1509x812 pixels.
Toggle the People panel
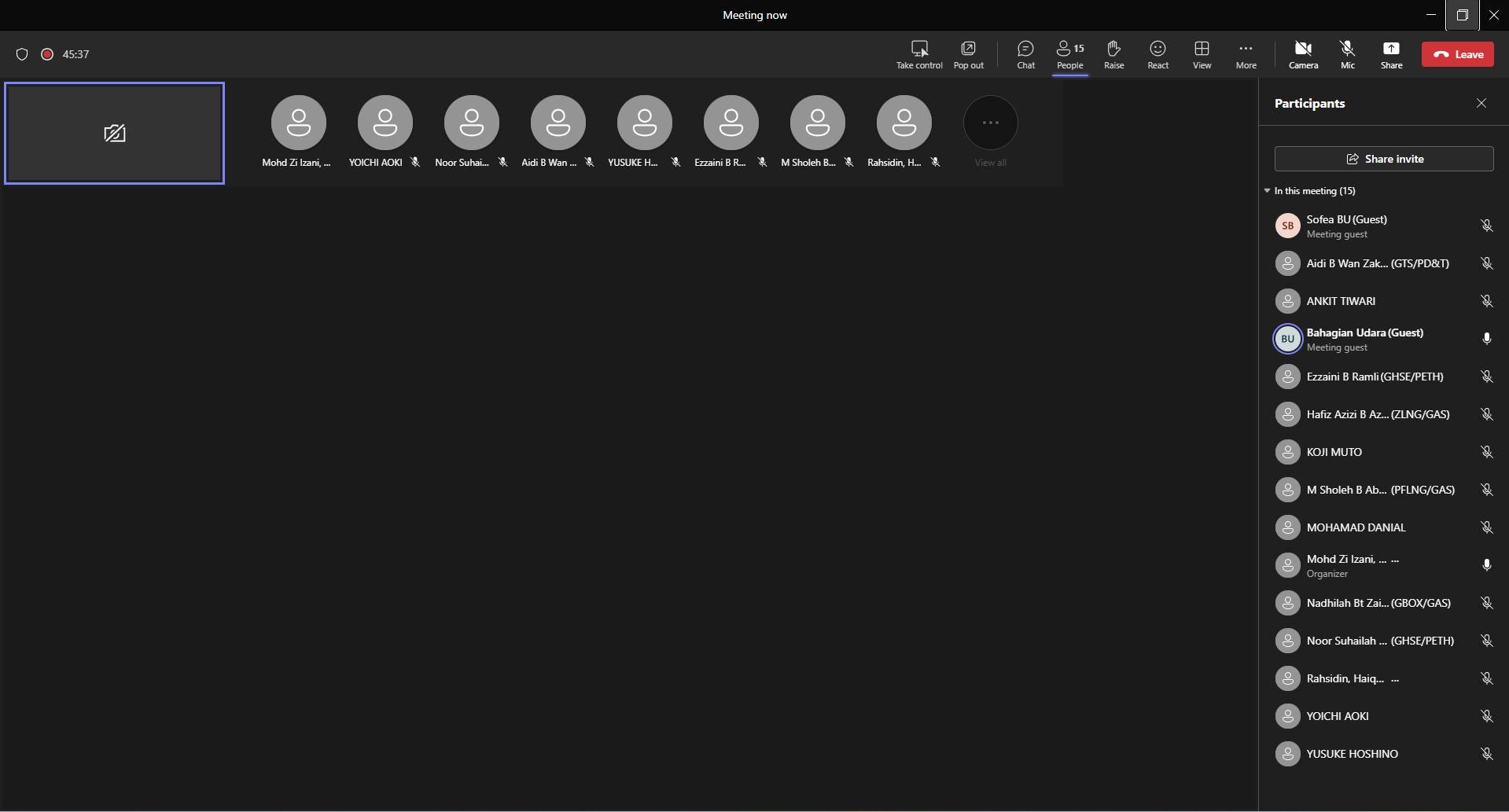pyautogui.click(x=1069, y=54)
